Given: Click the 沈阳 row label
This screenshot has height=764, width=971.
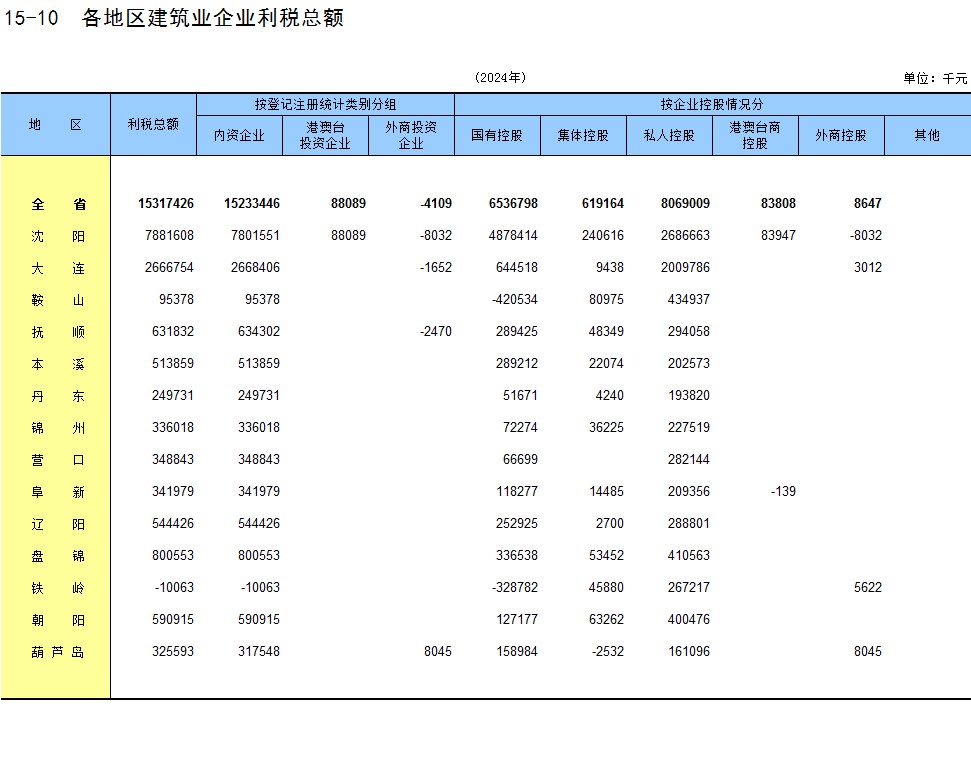Looking at the screenshot, I should coord(58,236).
